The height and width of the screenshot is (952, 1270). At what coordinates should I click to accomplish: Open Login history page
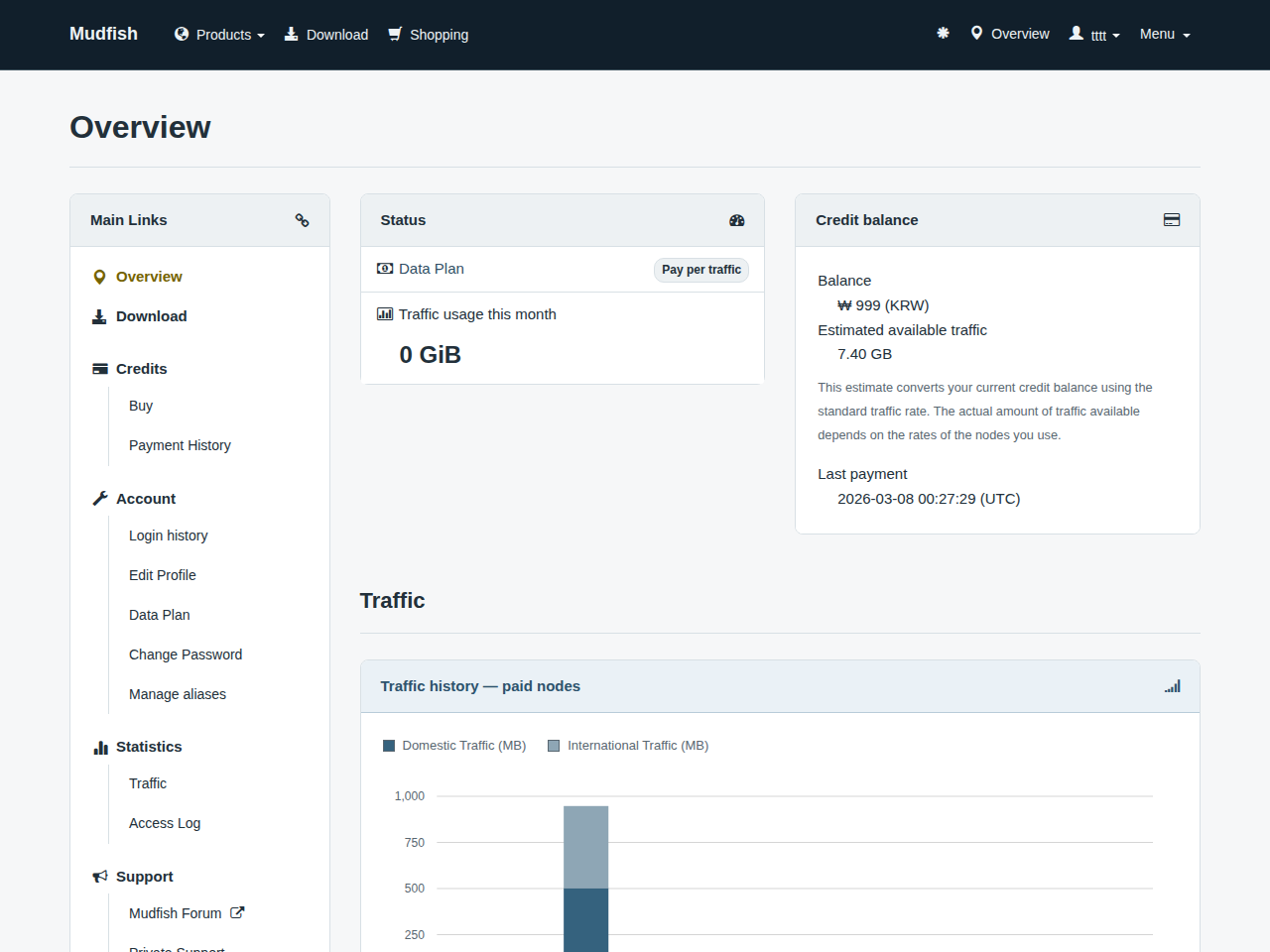169,535
